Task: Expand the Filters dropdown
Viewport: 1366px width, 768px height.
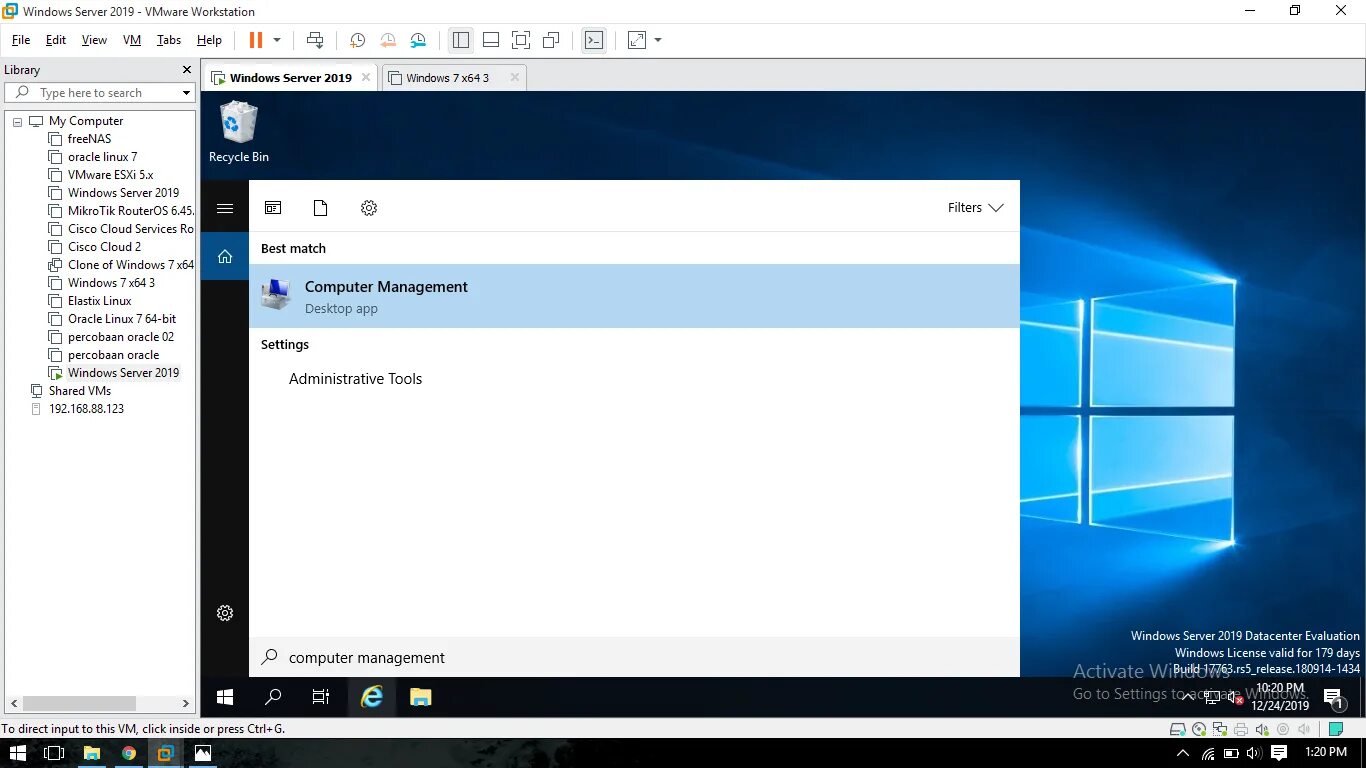Action: [x=976, y=208]
